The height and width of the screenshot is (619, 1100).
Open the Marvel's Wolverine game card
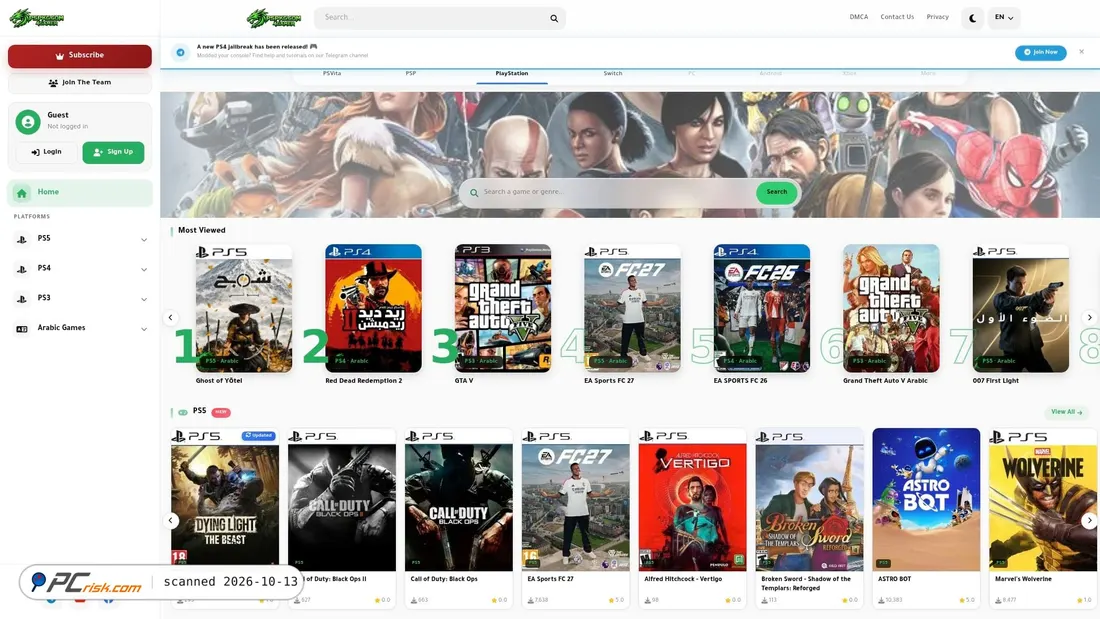(1042, 517)
